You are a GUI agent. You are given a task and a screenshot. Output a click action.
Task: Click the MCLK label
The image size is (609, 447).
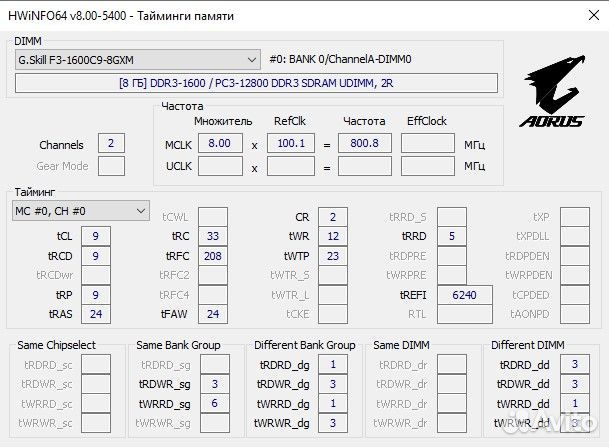[178, 145]
